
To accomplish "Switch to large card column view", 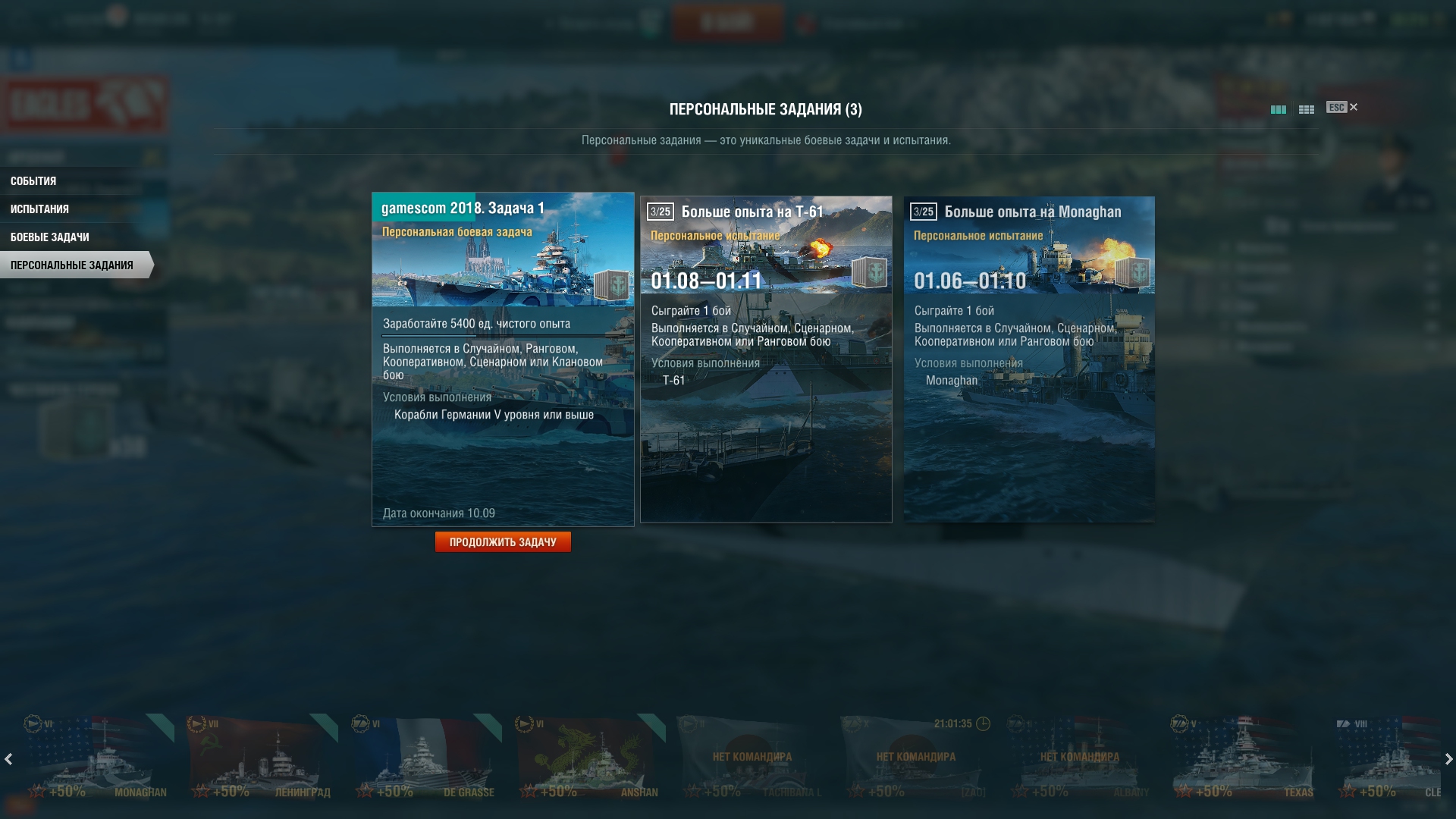I will coord(1278,110).
